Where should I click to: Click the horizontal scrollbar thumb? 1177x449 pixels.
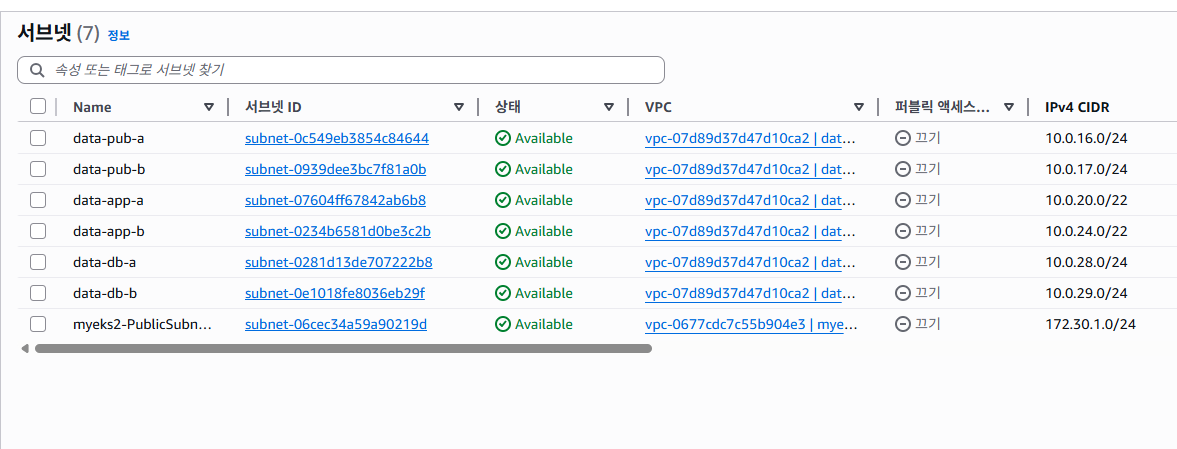click(x=343, y=348)
